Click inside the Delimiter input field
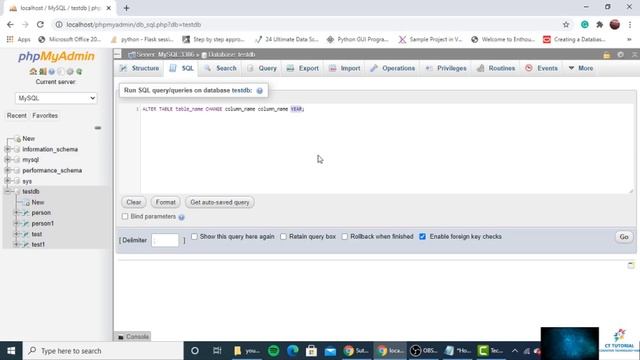Image resolution: width=640 pixels, height=360 pixels. tap(165, 240)
